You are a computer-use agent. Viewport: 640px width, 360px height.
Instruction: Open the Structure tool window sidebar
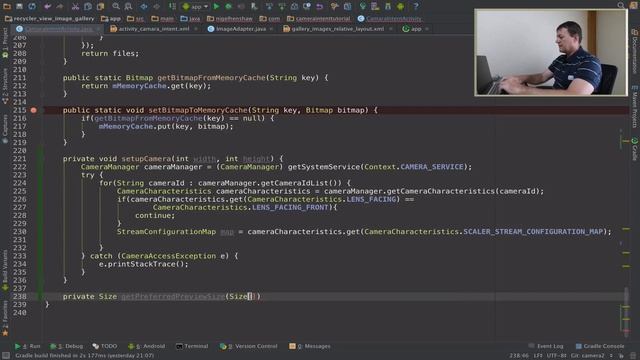[x=5, y=86]
